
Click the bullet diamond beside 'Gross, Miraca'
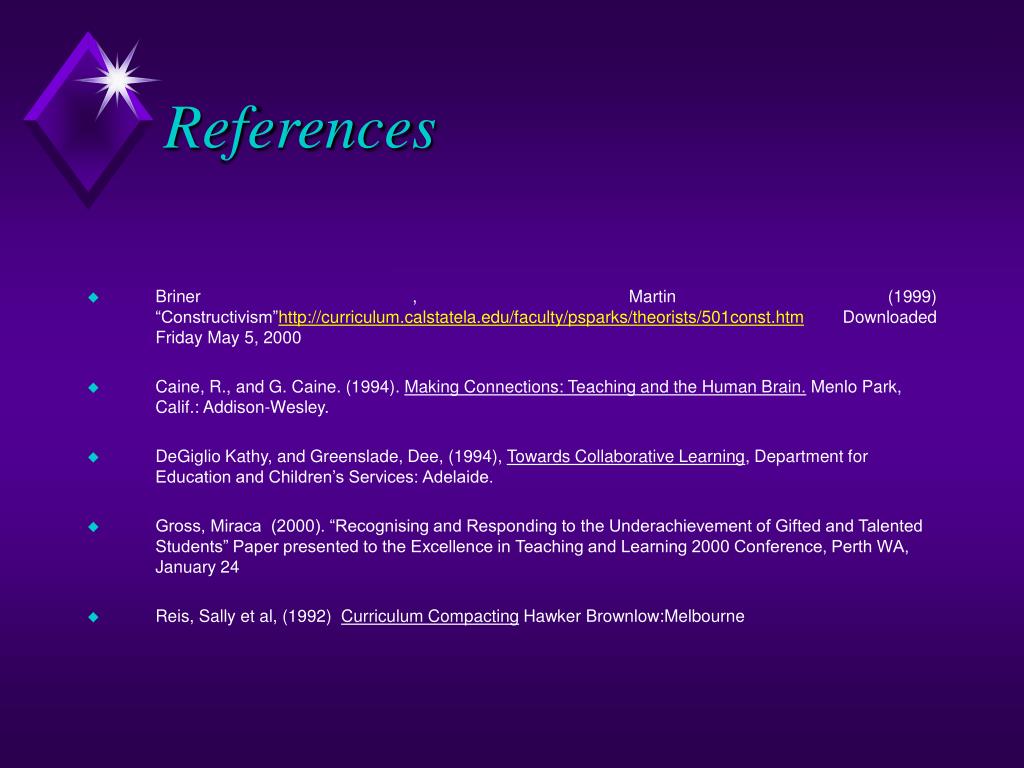93,527
